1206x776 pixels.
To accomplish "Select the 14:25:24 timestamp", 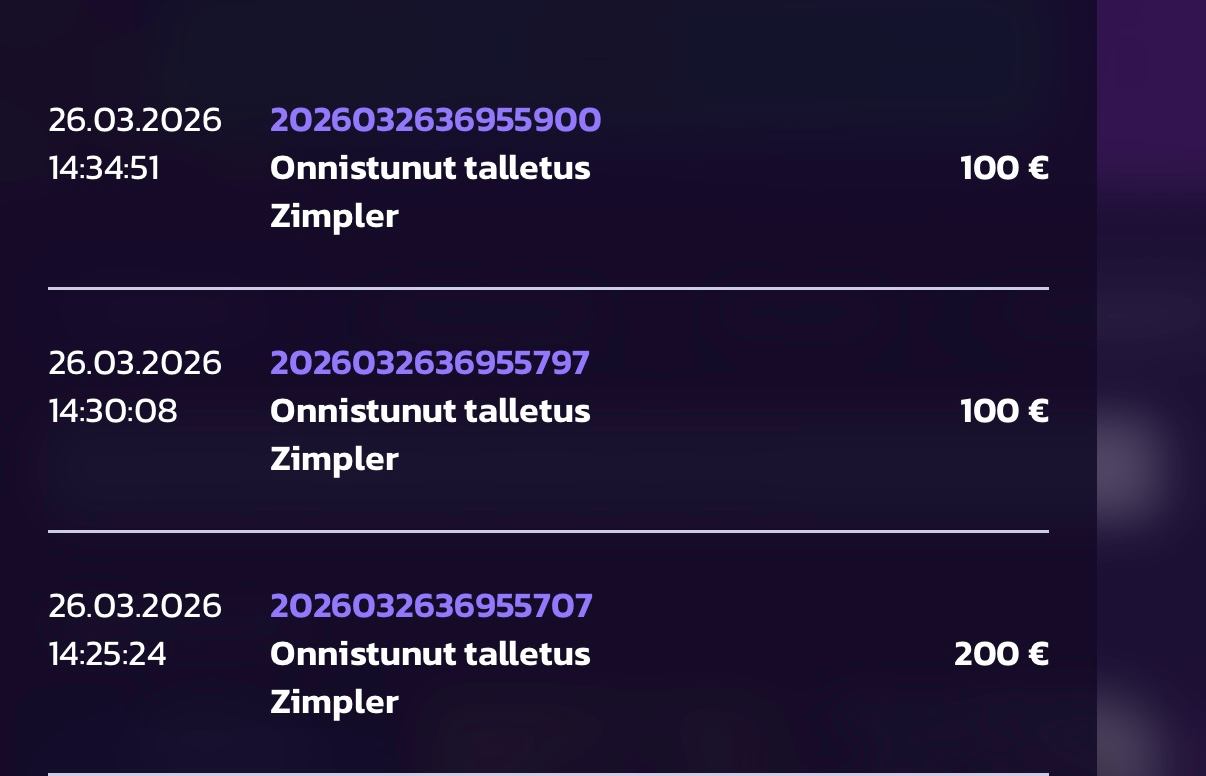I will pyautogui.click(x=108, y=654).
